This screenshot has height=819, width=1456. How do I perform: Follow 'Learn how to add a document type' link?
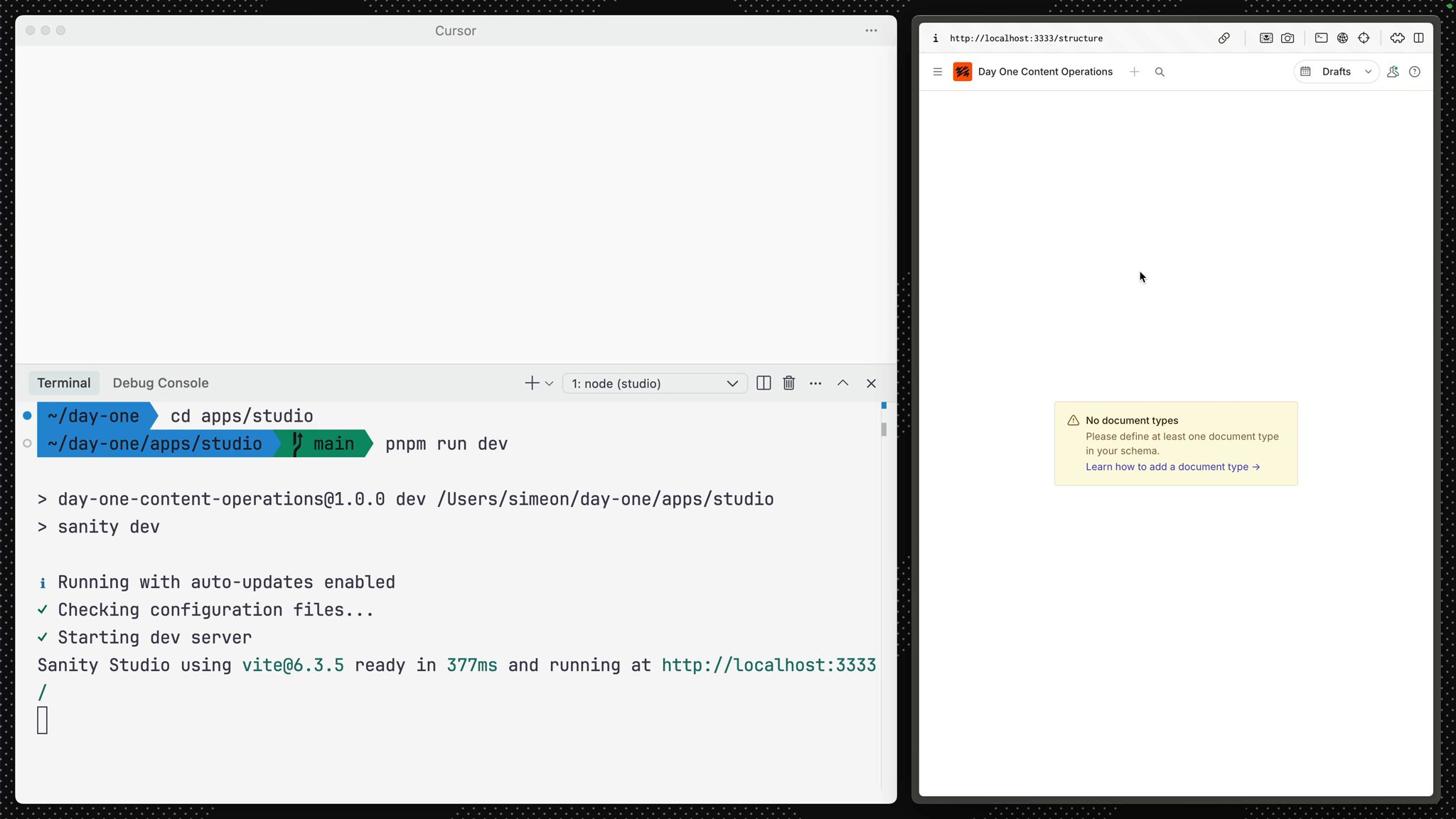[x=1172, y=467]
